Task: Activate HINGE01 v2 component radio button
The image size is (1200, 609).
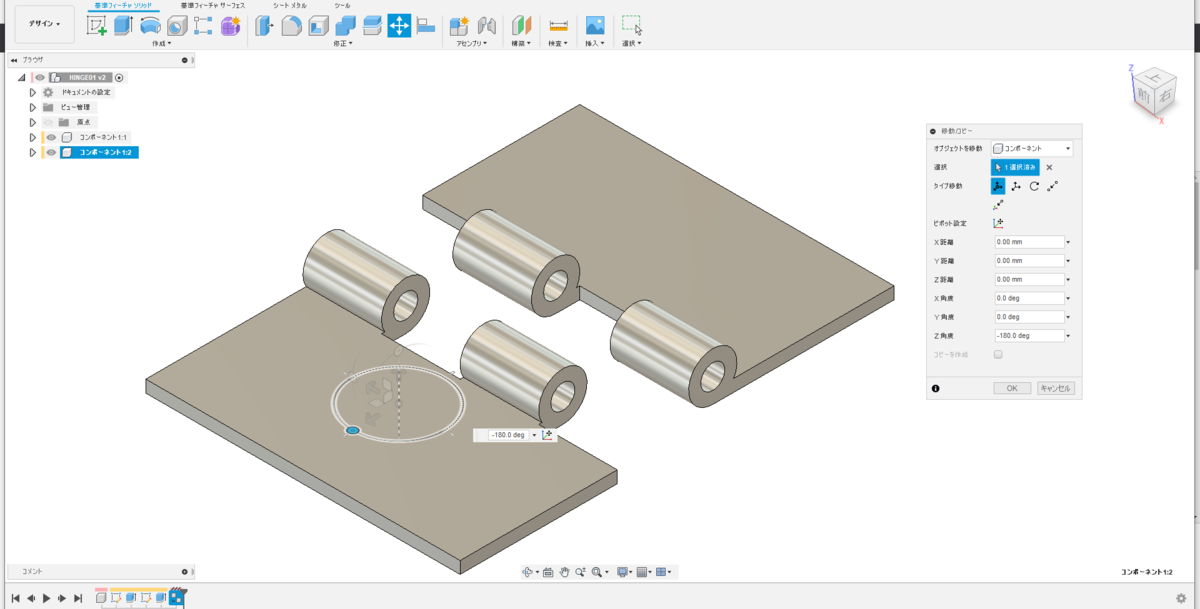Action: click(119, 77)
